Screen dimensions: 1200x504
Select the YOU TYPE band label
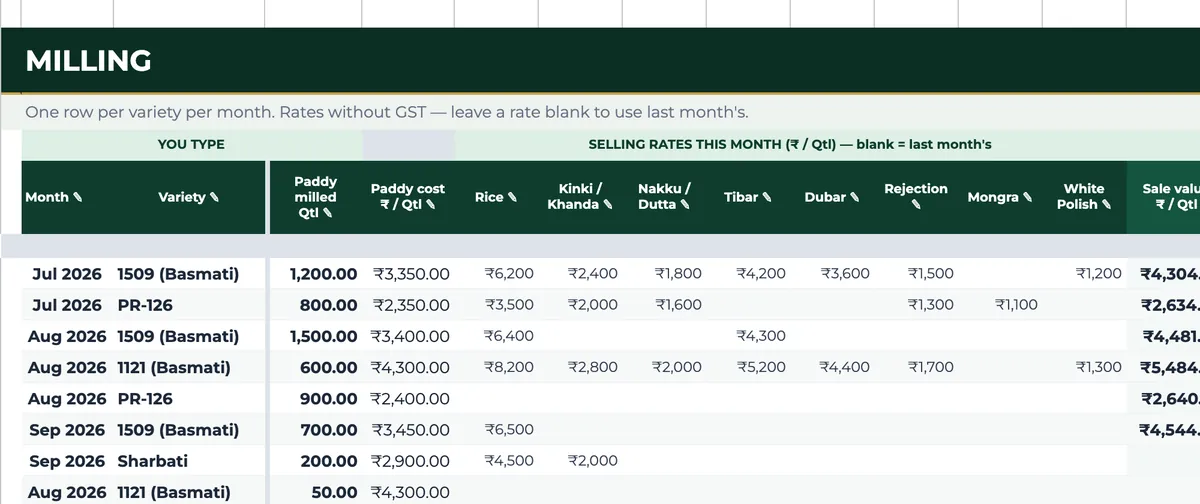191,144
